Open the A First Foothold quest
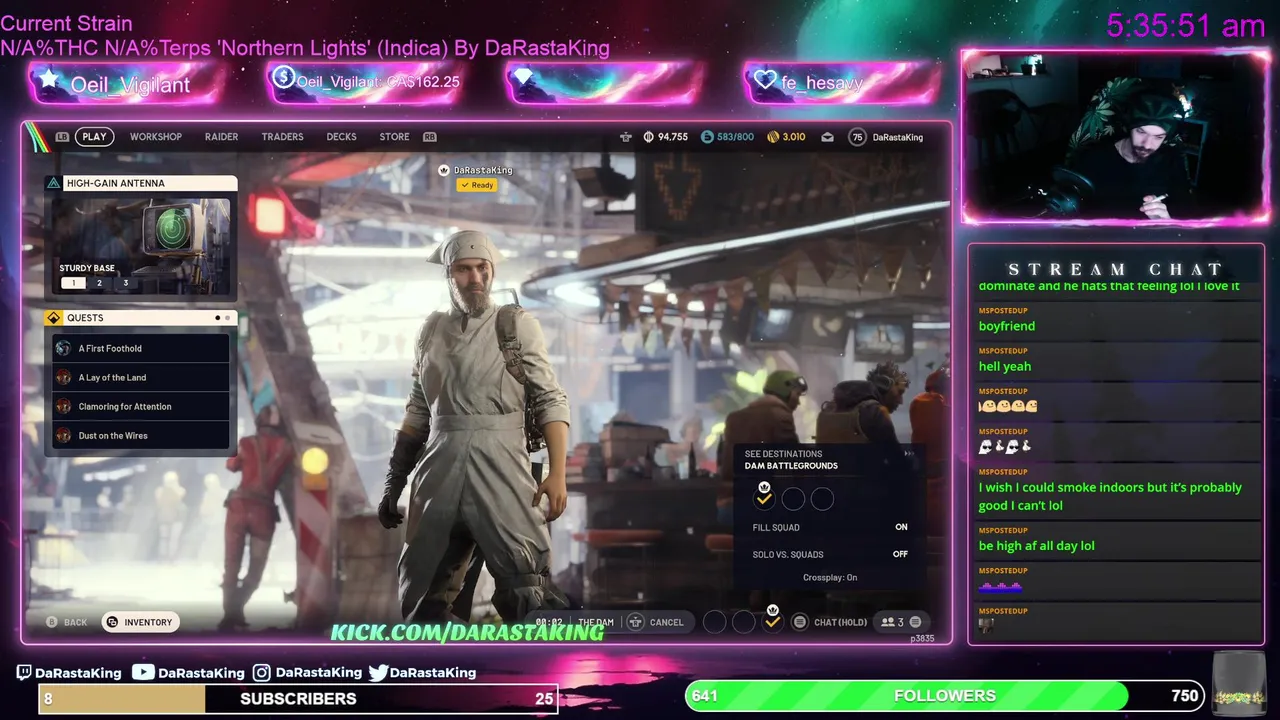The width and height of the screenshot is (1280, 720). [x=141, y=348]
